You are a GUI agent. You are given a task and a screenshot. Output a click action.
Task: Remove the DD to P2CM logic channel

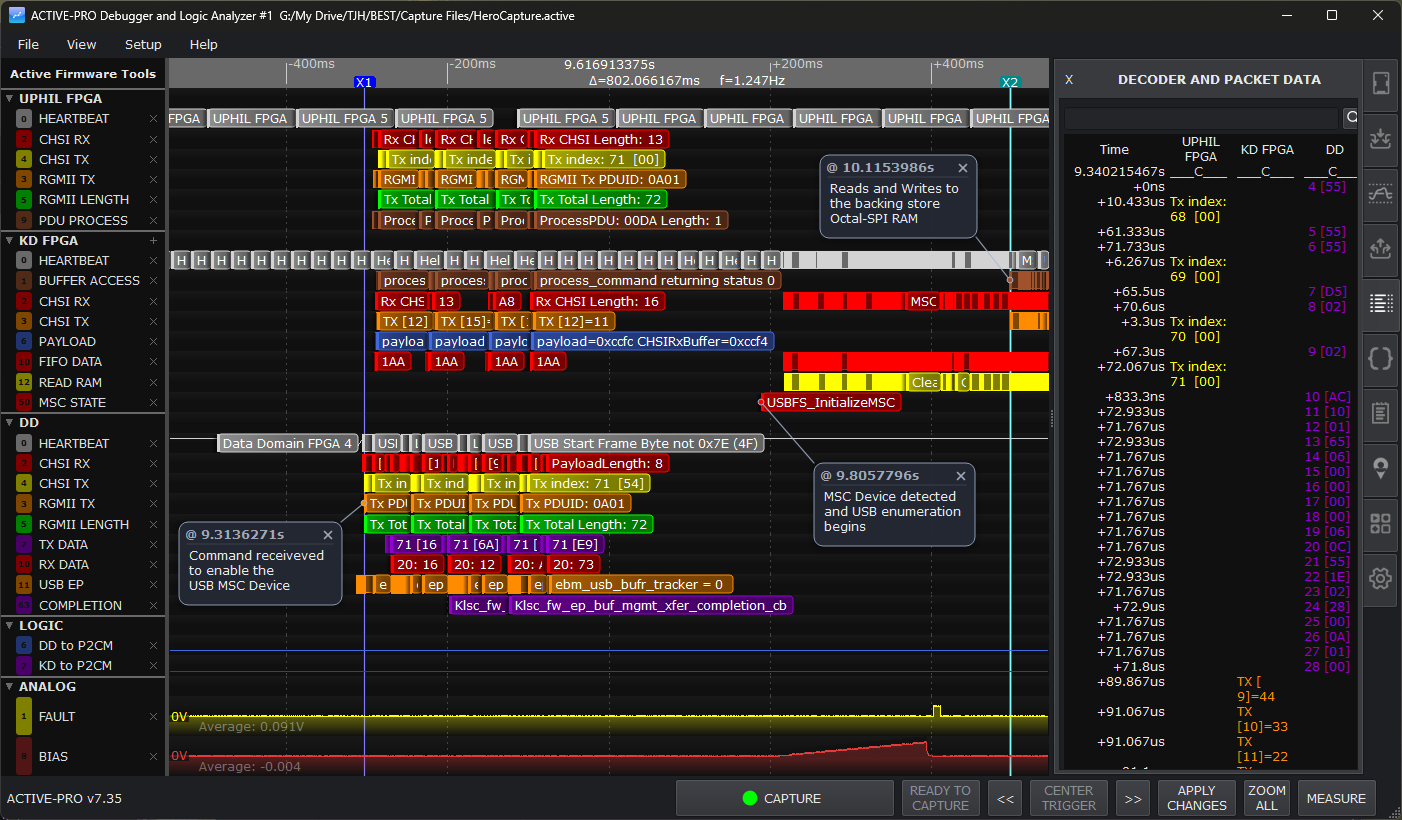pos(153,646)
